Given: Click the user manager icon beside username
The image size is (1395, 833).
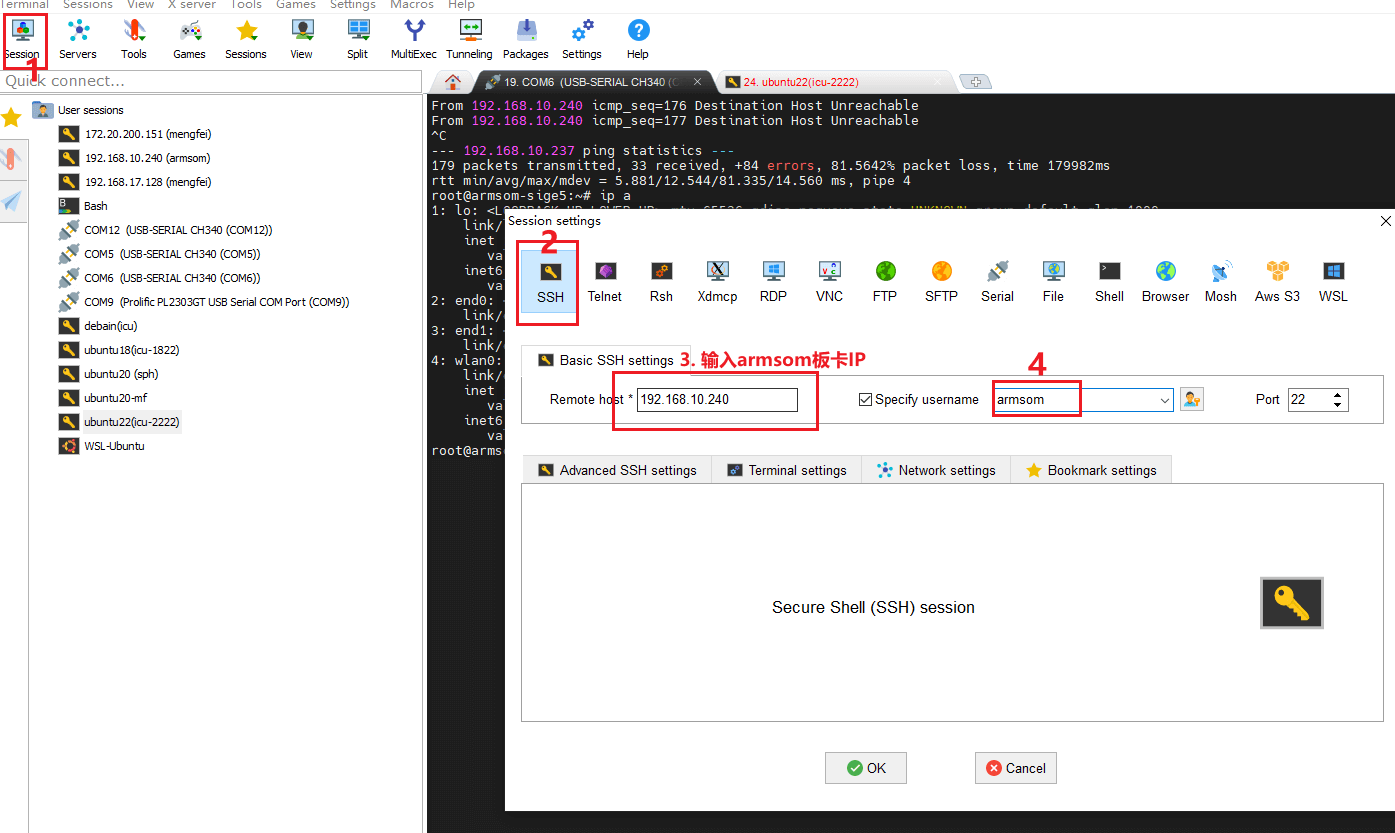Looking at the screenshot, I should 1191,400.
